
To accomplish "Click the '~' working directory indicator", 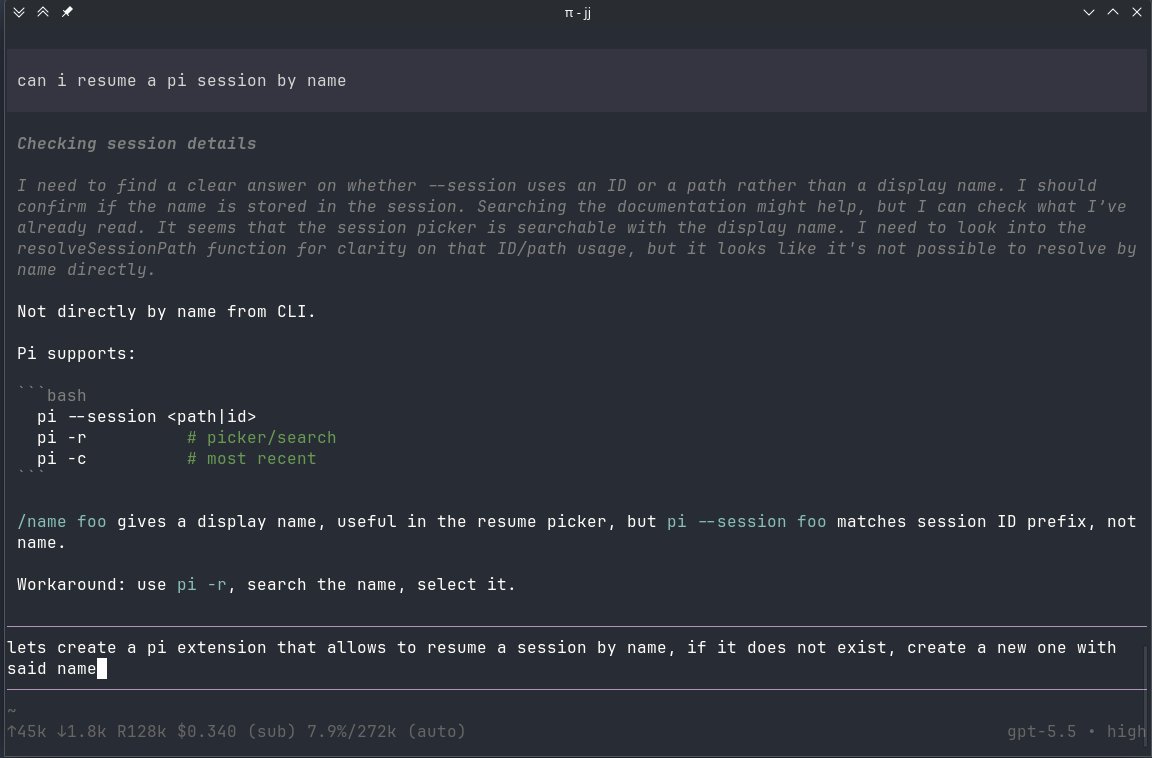I will coord(11,710).
